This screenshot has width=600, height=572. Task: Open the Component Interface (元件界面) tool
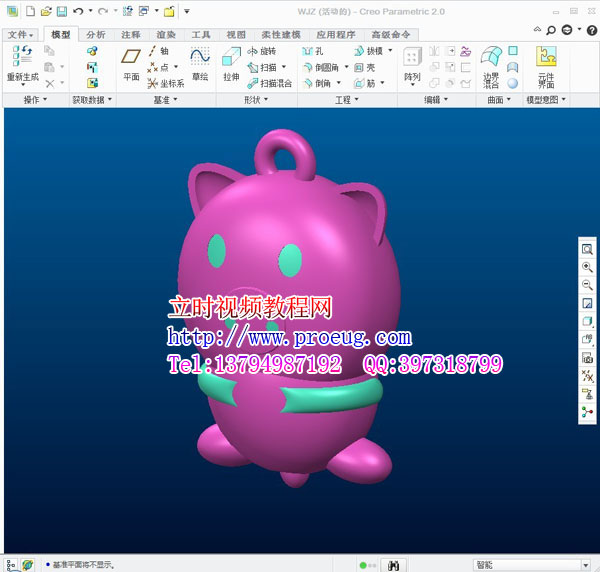pos(546,67)
